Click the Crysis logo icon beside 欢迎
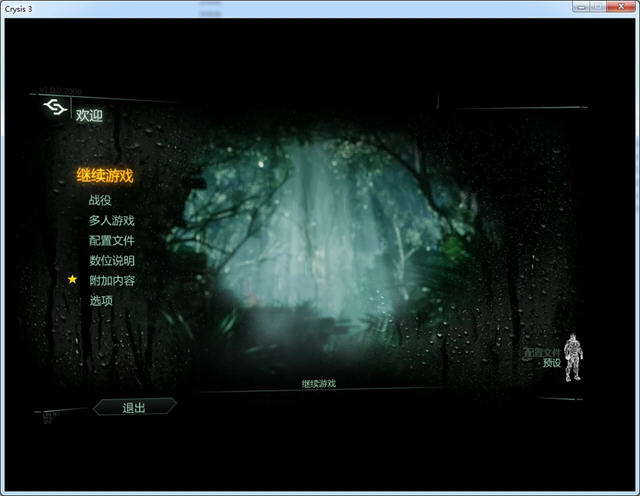640x496 pixels. (x=55, y=107)
